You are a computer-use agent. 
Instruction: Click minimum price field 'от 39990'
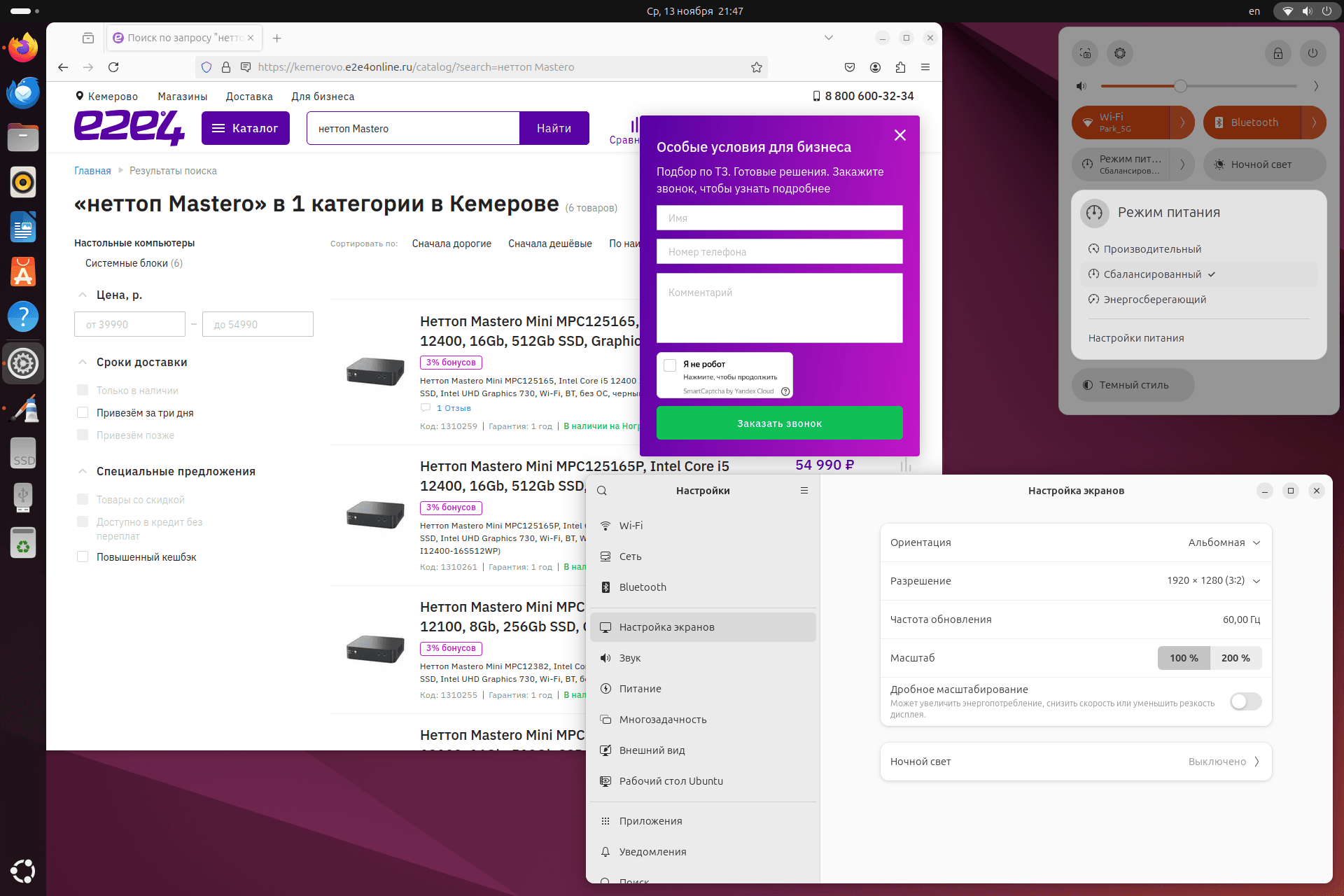(x=129, y=324)
